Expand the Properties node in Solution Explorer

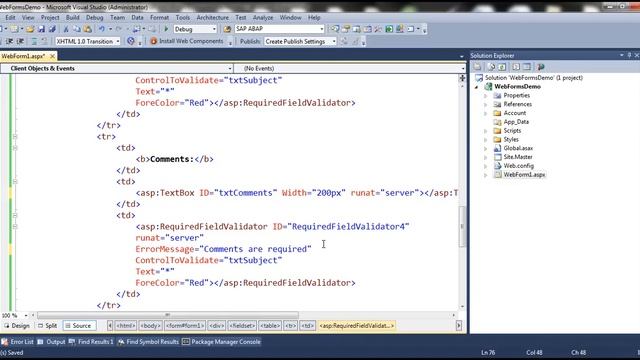pyautogui.click(x=486, y=96)
